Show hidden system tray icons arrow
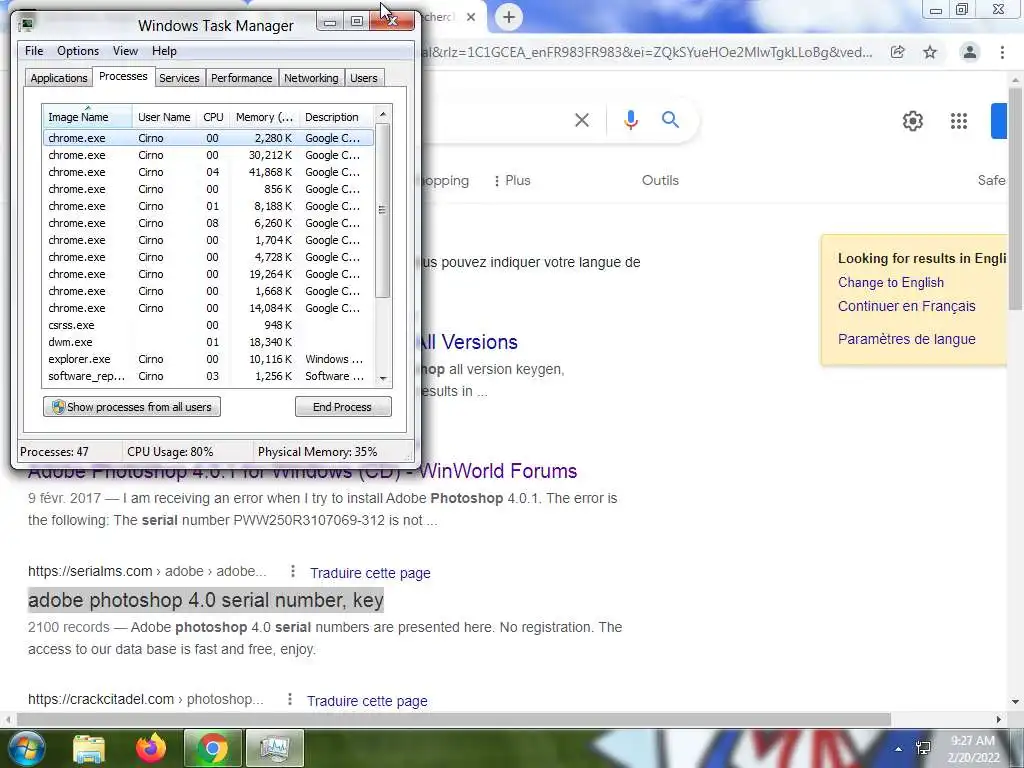The image size is (1024, 768). click(x=899, y=749)
